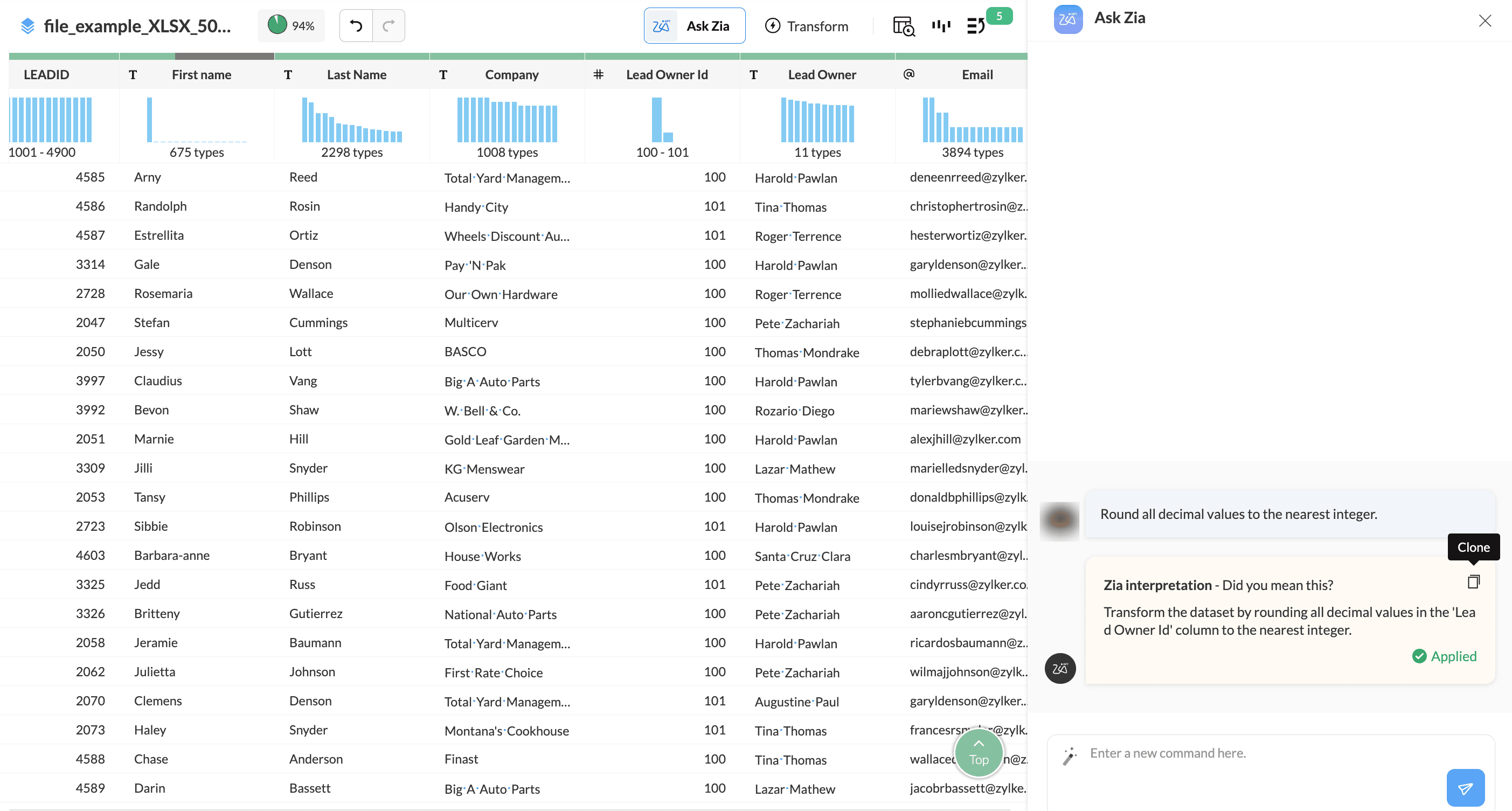Select the Company column header
Image resolution: width=1512 pixels, height=811 pixels.
pos(511,74)
